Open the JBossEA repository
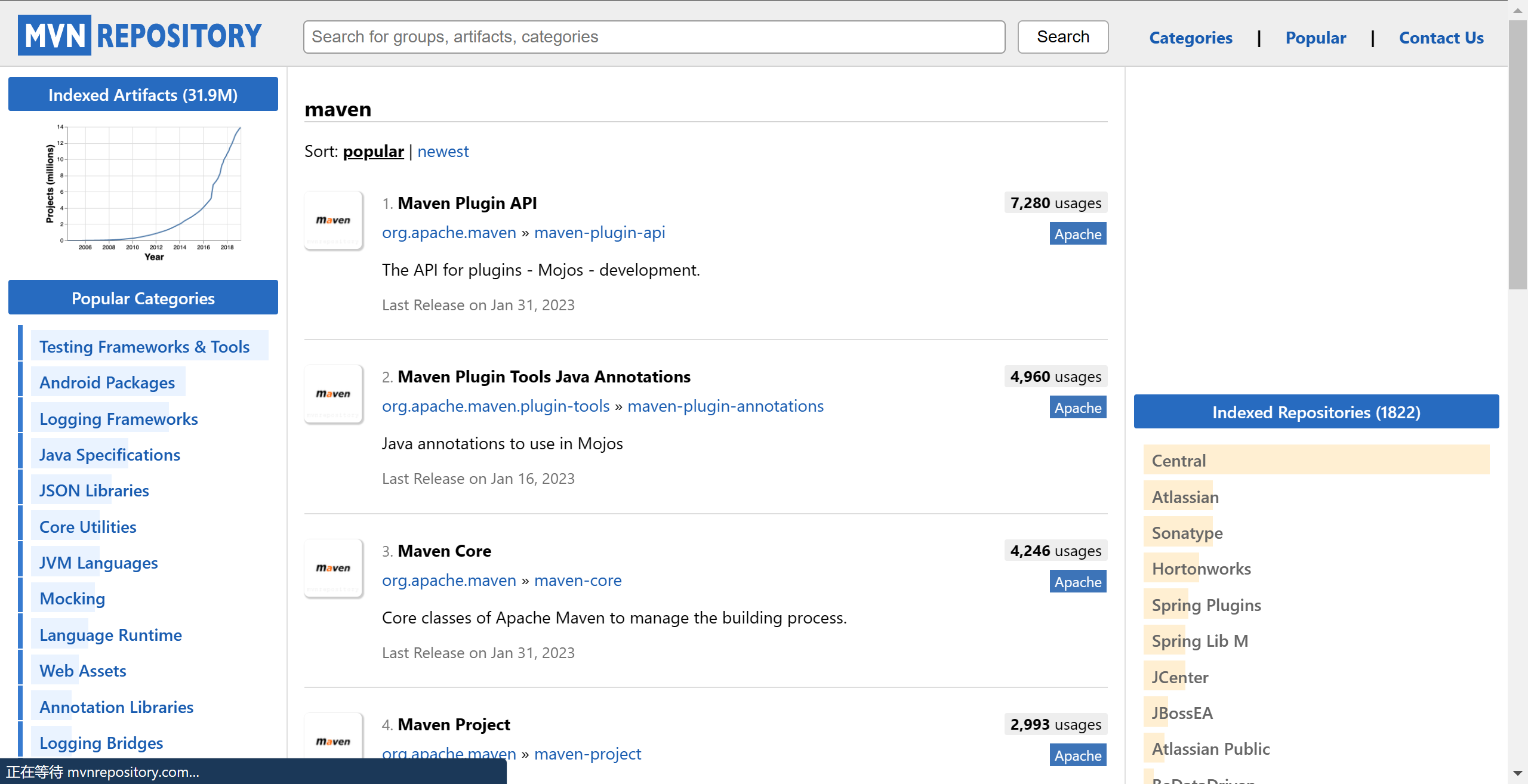1528x784 pixels. point(1182,714)
